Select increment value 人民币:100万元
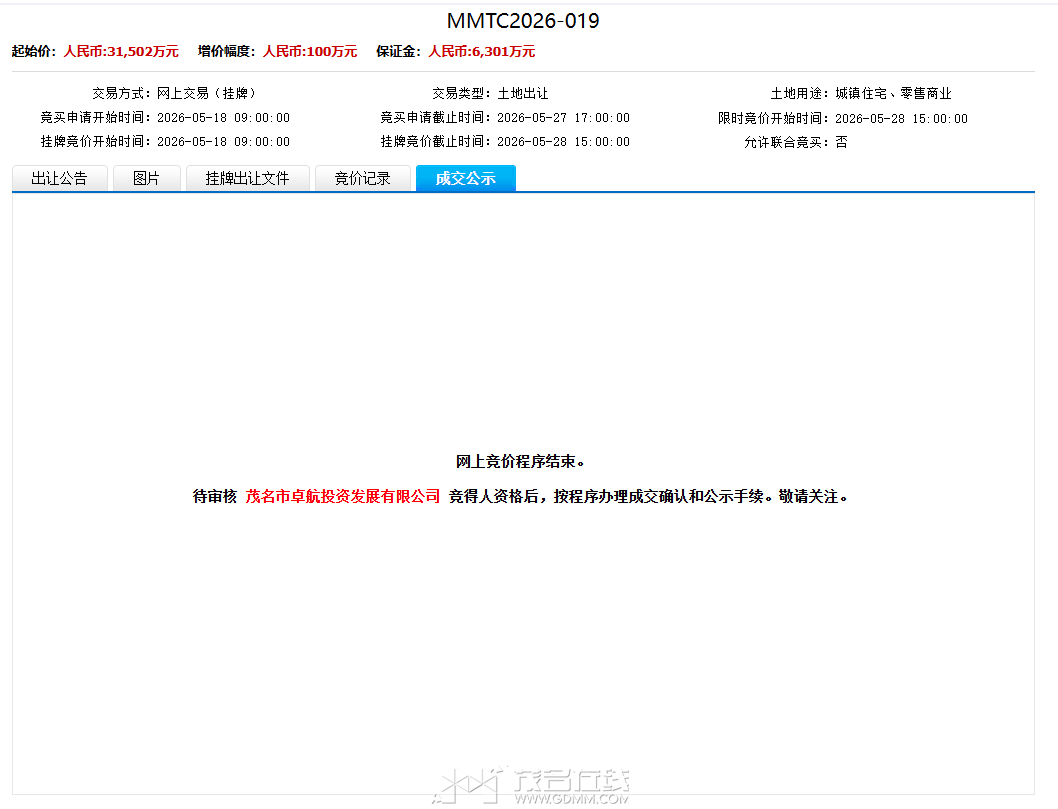 310,51
